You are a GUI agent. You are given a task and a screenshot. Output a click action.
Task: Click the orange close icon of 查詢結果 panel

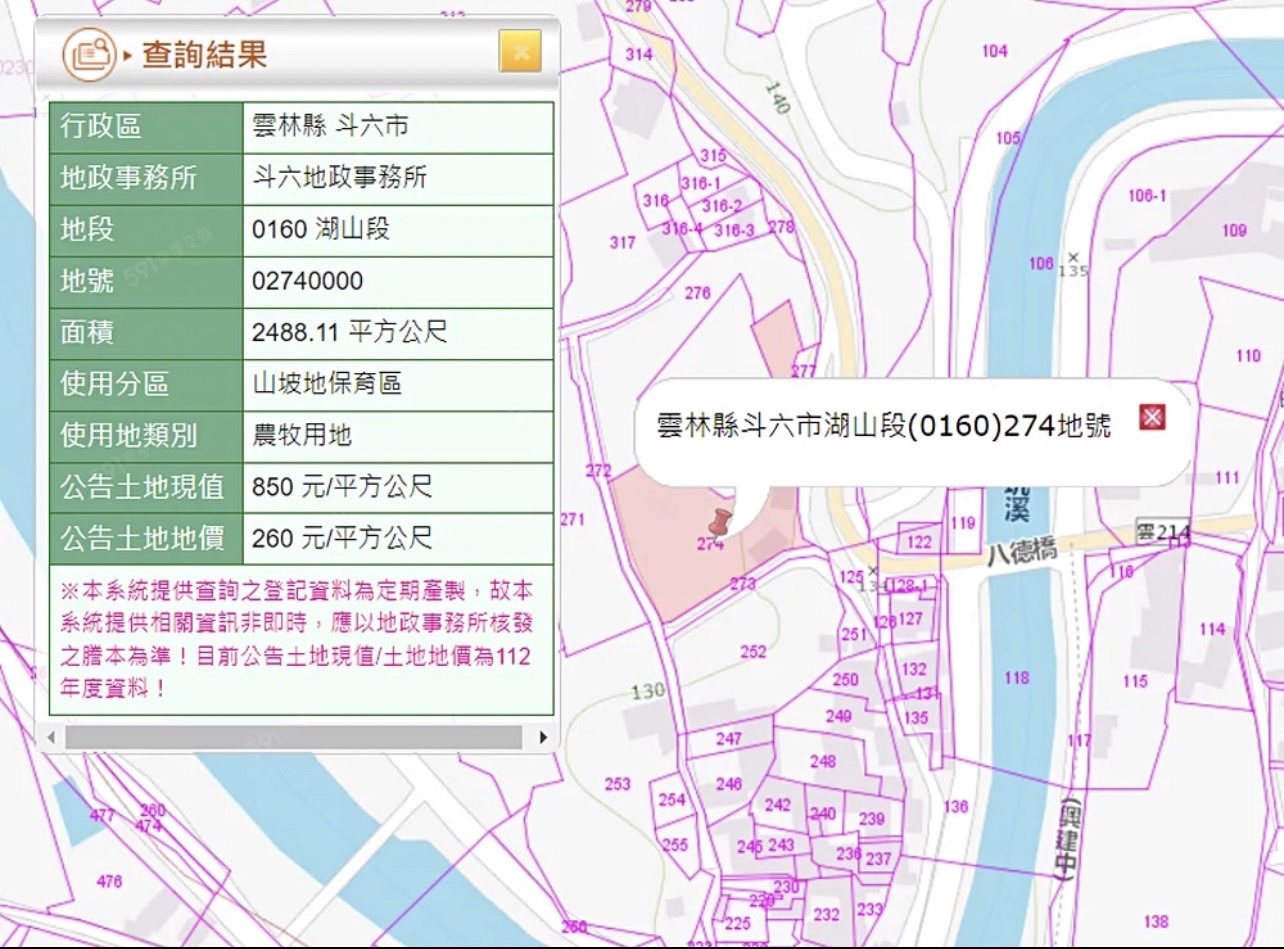[x=521, y=51]
